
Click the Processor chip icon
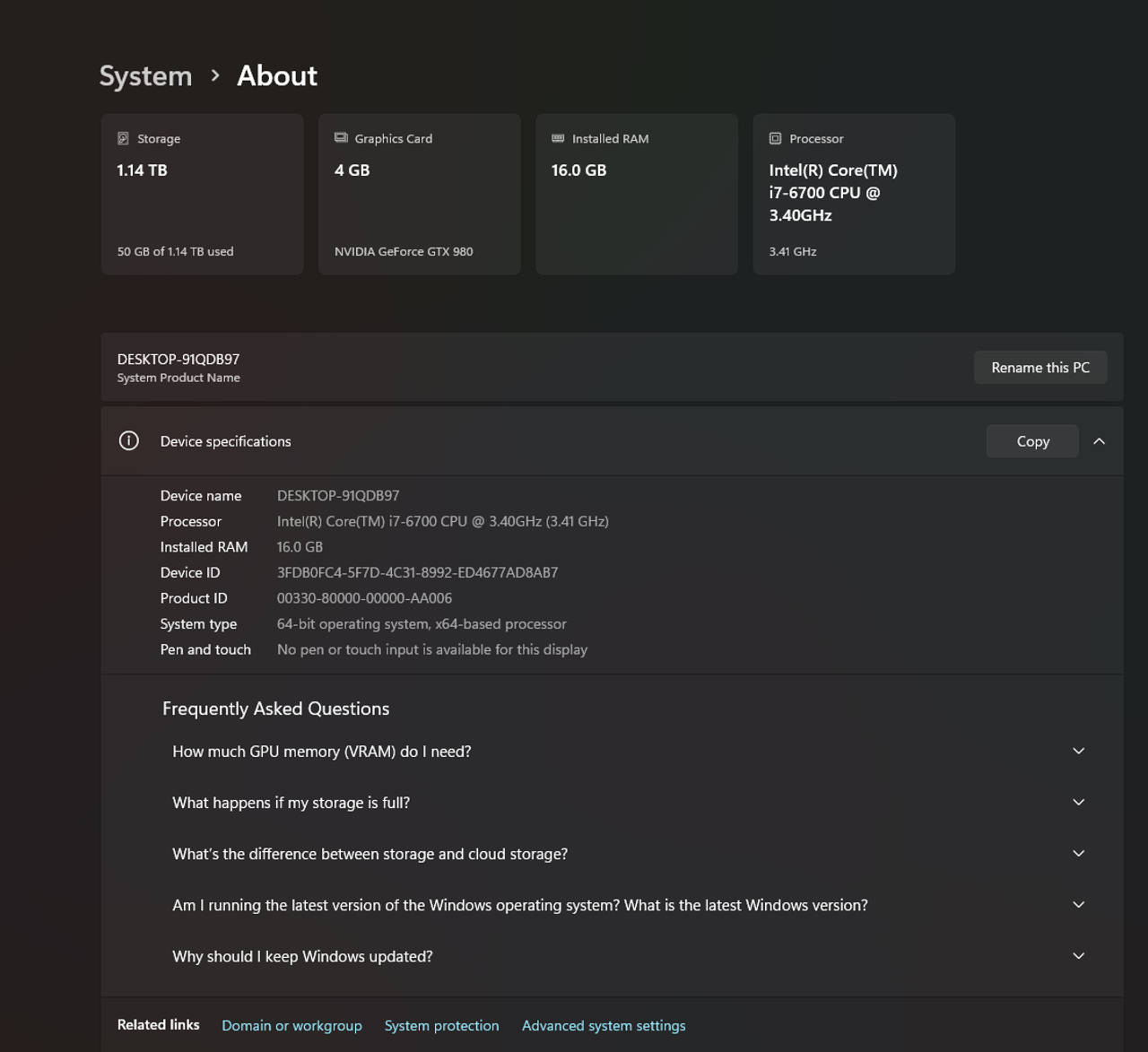point(775,139)
